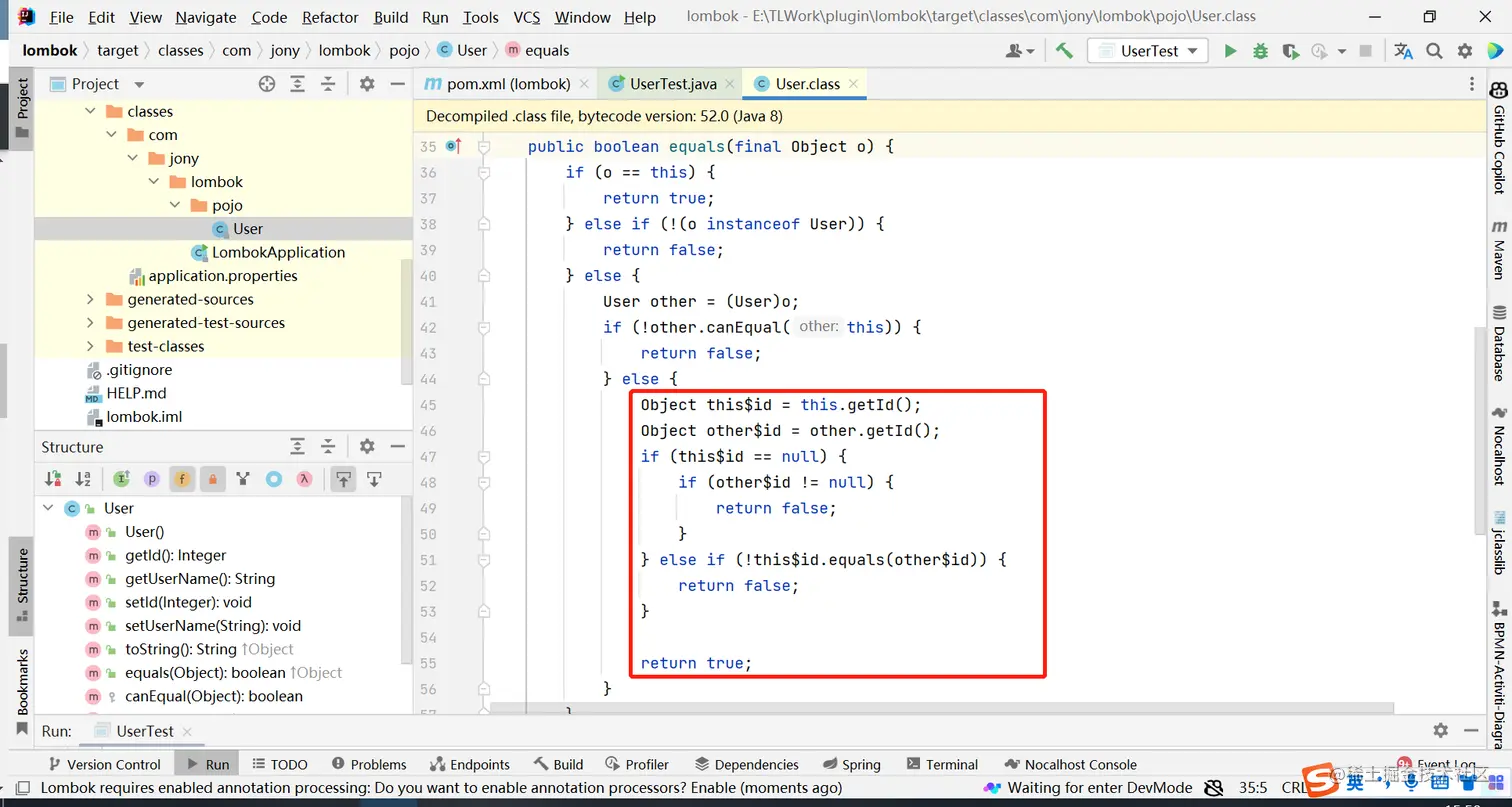Open IDE settings gear in main toolbar
Screen dimensions: 1512x807
point(1465,51)
